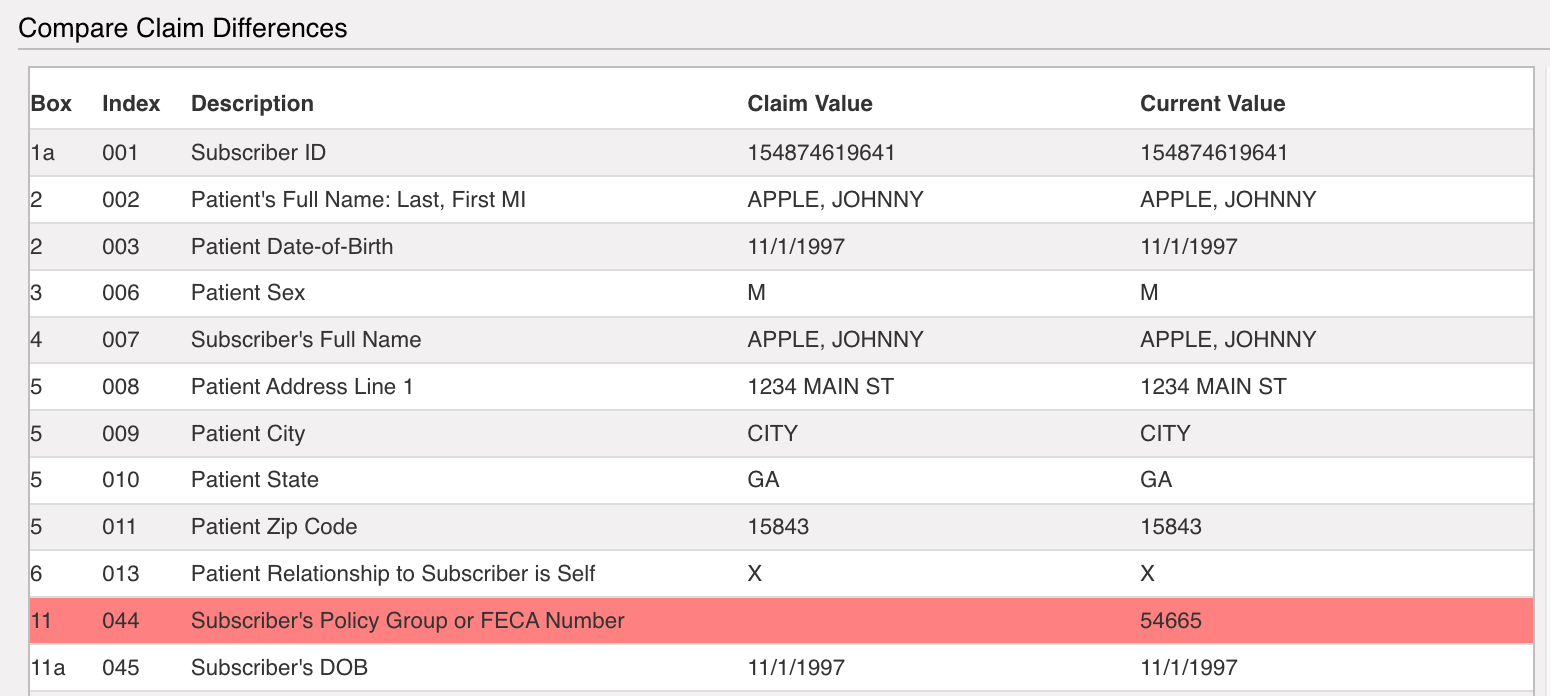This screenshot has height=696, width=1550.
Task: Click Subscriber's Full Name description
Action: click(x=306, y=340)
